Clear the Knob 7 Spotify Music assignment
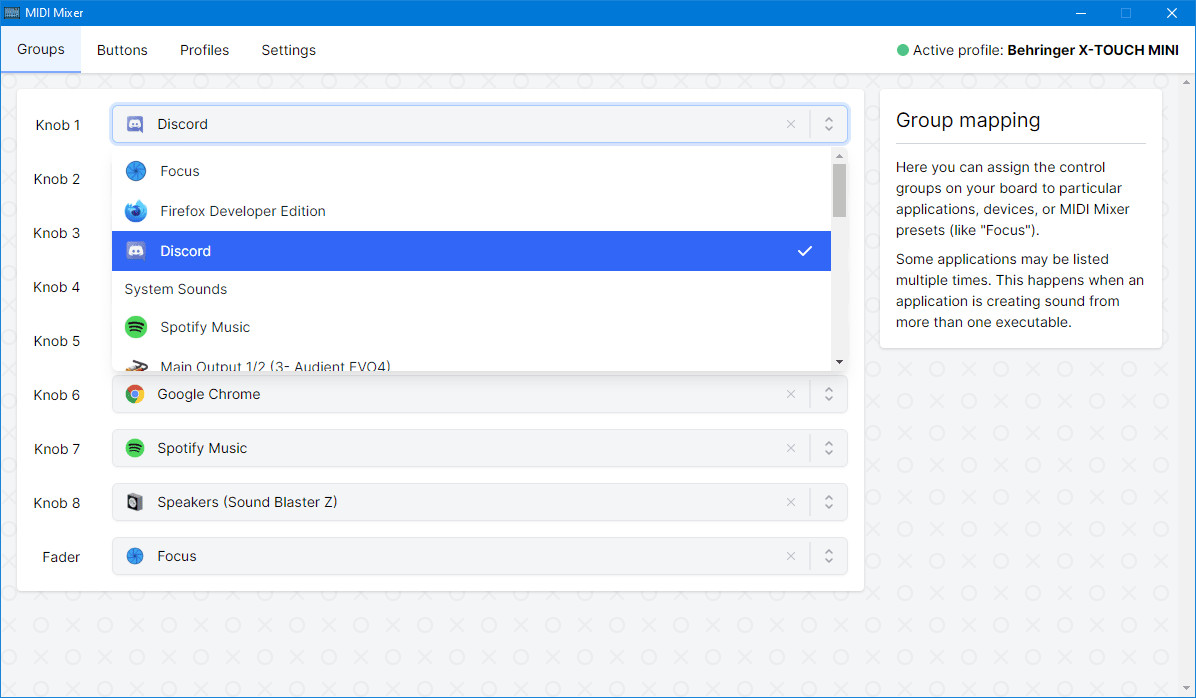This screenshot has height=698, width=1196. [791, 449]
